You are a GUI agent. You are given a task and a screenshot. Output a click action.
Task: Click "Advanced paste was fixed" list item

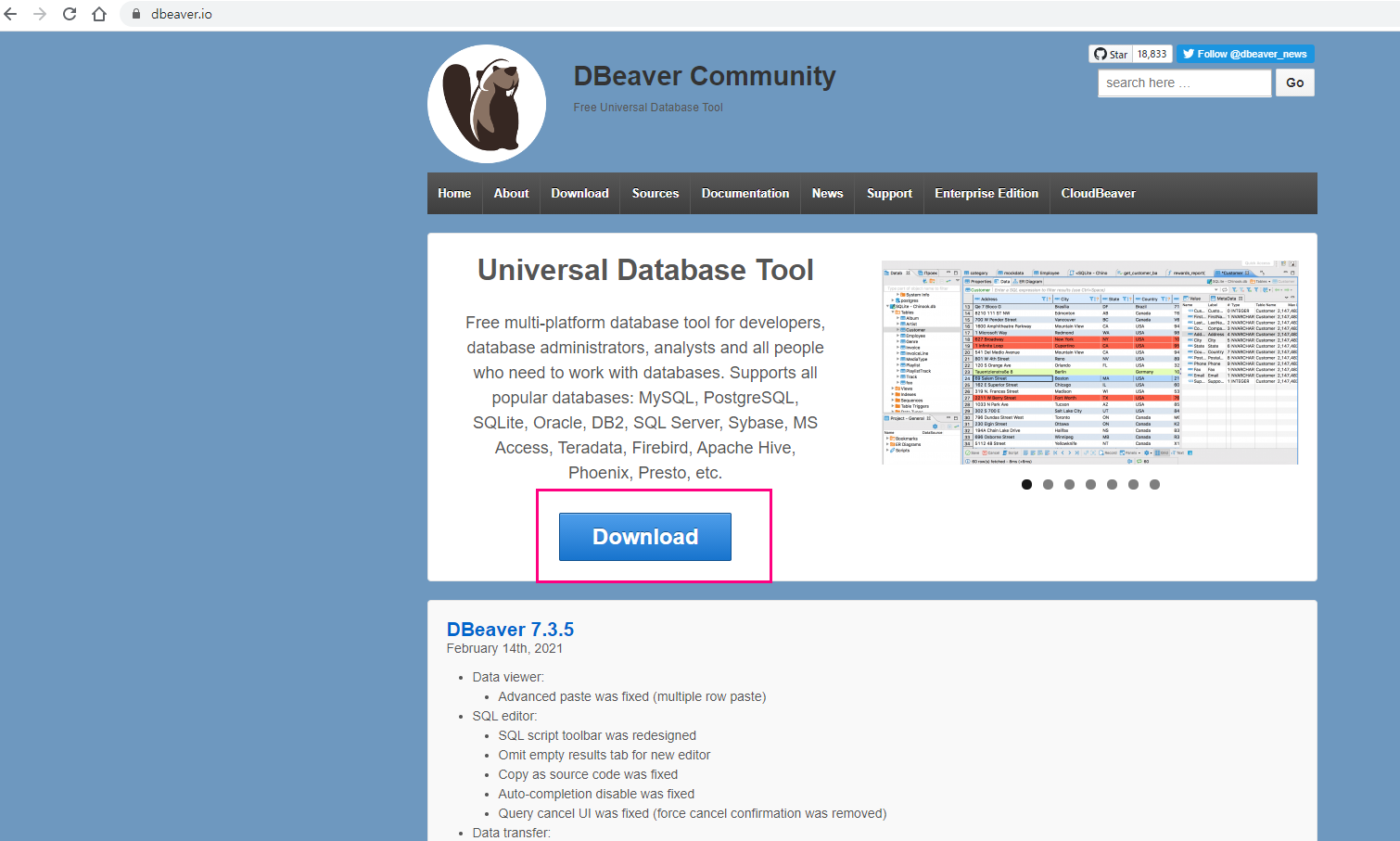click(632, 696)
